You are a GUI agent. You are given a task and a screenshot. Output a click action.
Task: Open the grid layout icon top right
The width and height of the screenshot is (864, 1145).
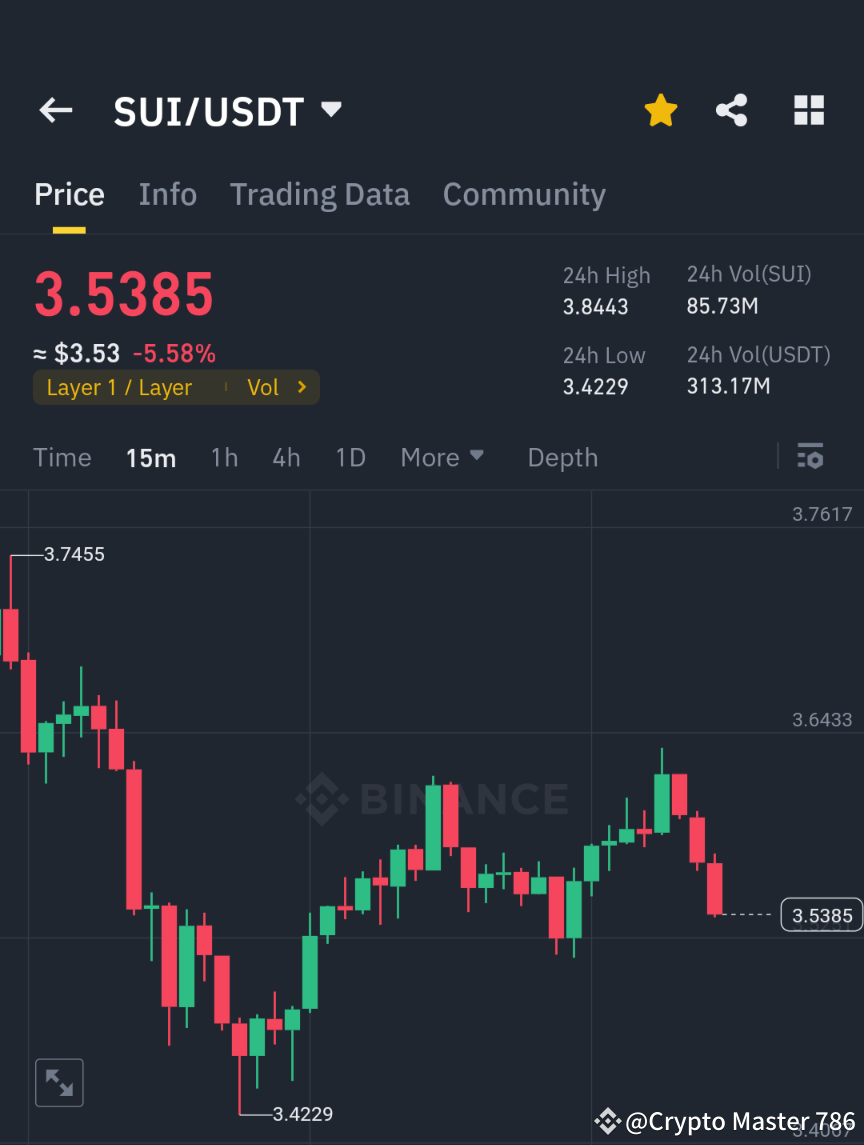(808, 110)
